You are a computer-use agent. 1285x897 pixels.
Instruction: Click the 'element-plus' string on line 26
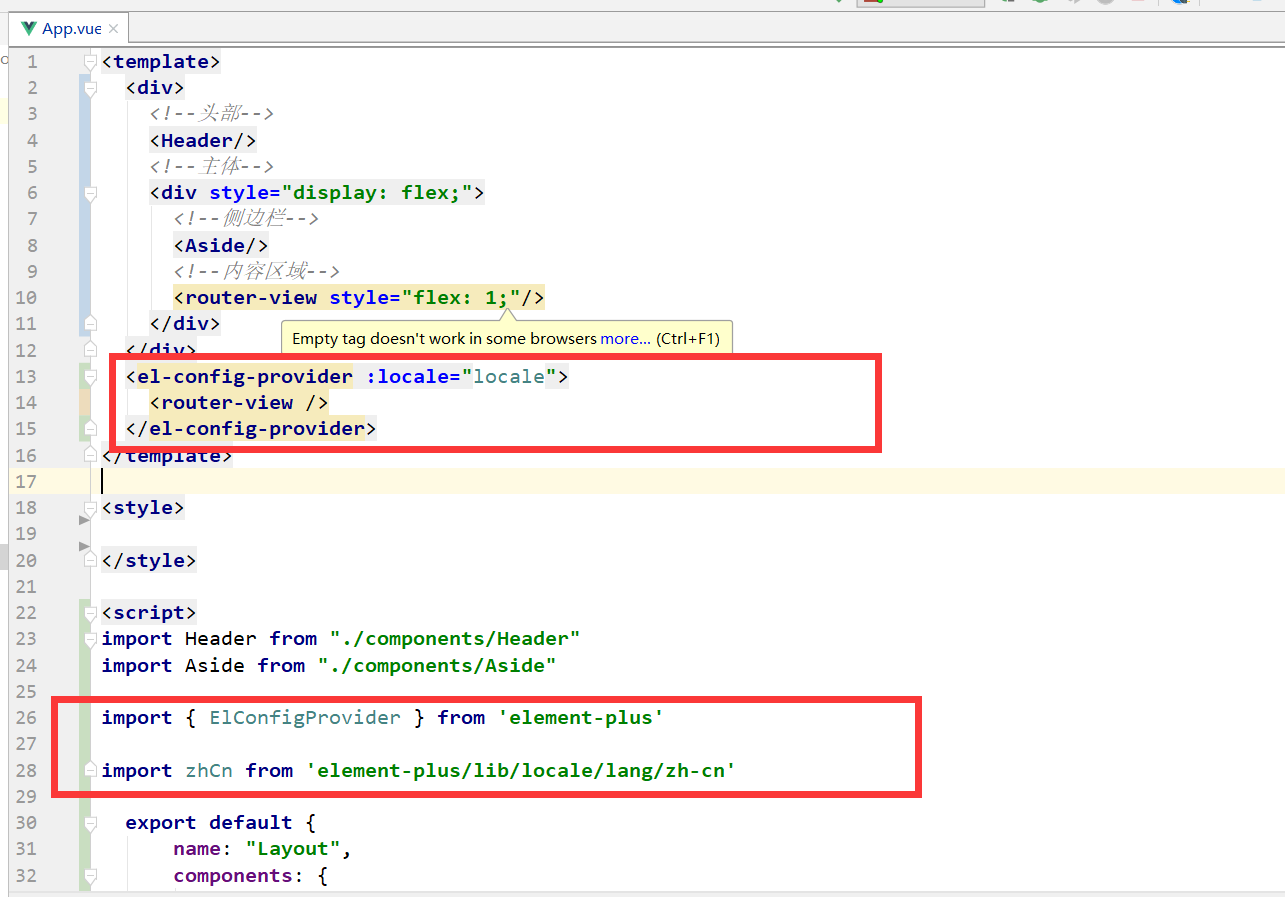[581, 717]
